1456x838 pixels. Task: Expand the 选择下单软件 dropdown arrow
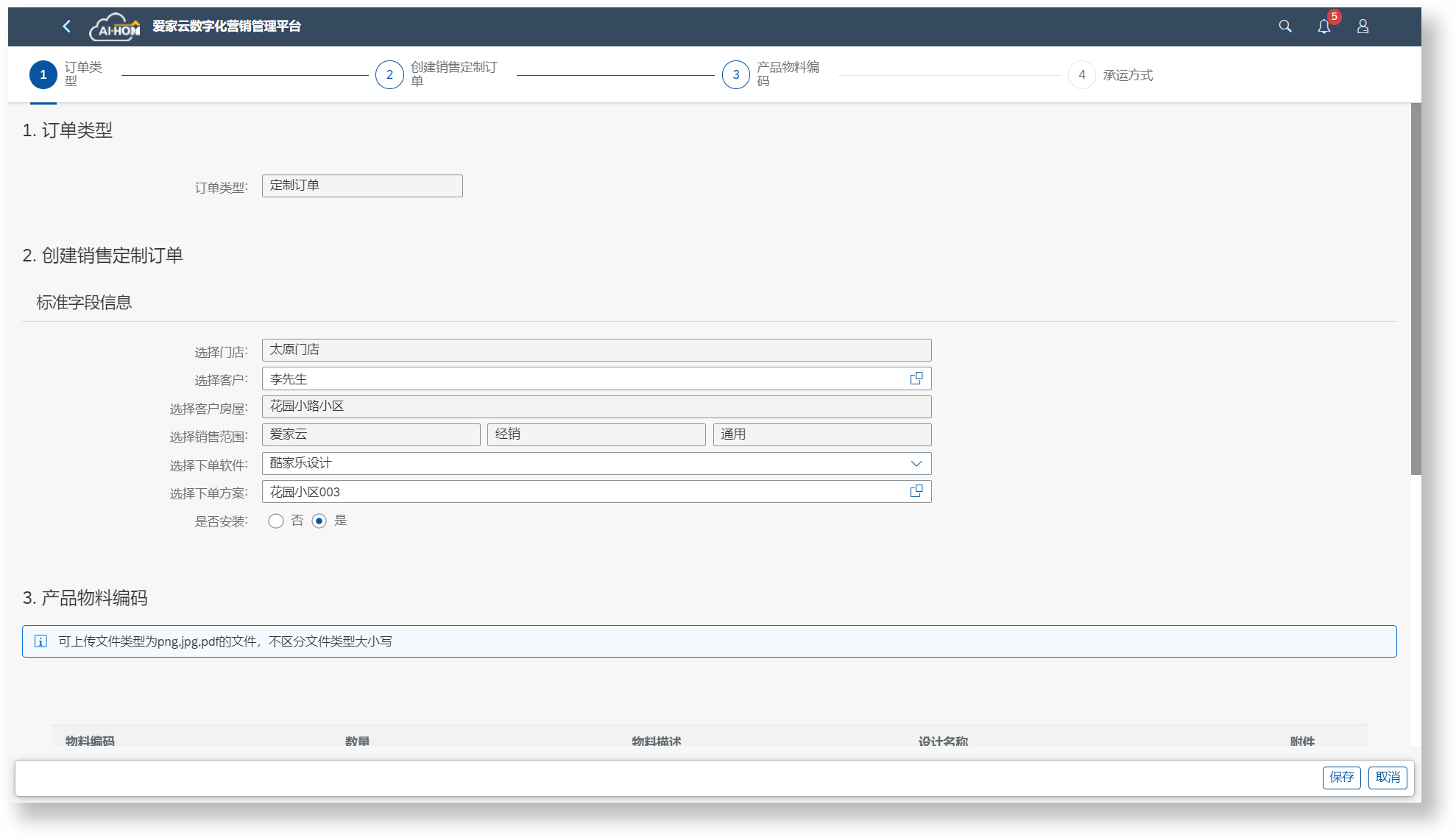tap(916, 464)
